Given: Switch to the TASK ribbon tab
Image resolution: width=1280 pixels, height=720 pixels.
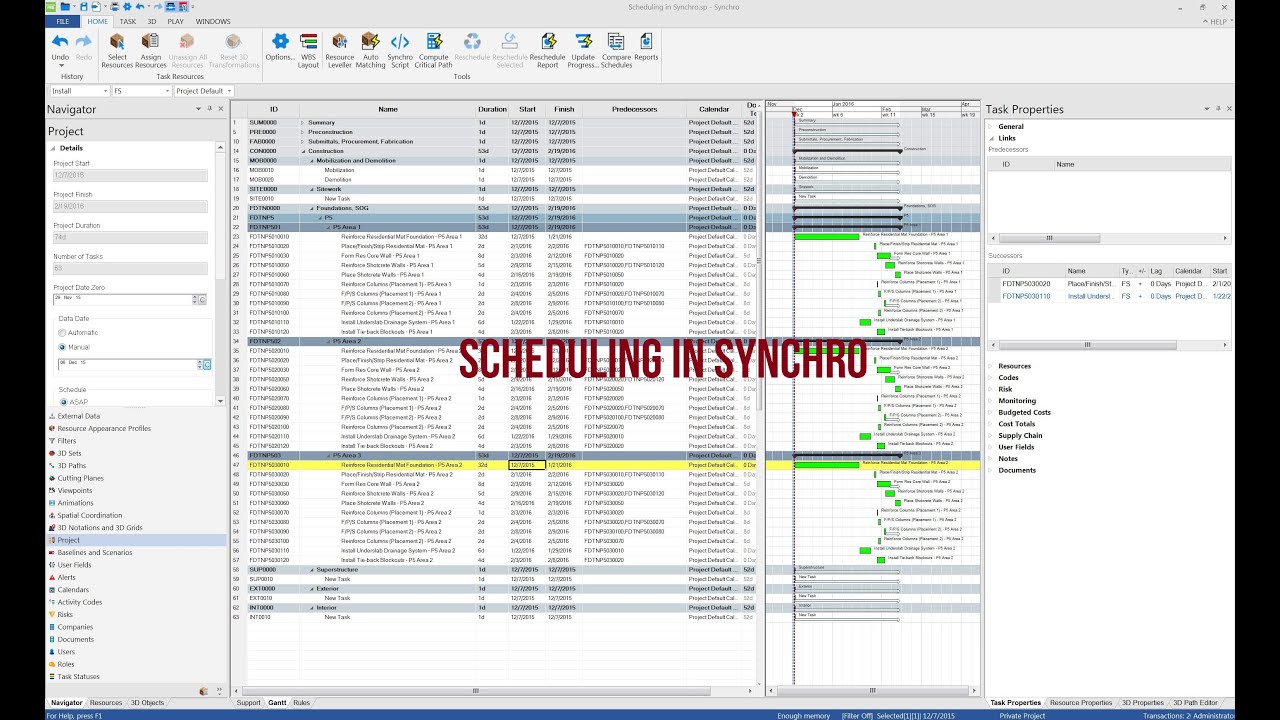Looking at the screenshot, I should click(128, 21).
